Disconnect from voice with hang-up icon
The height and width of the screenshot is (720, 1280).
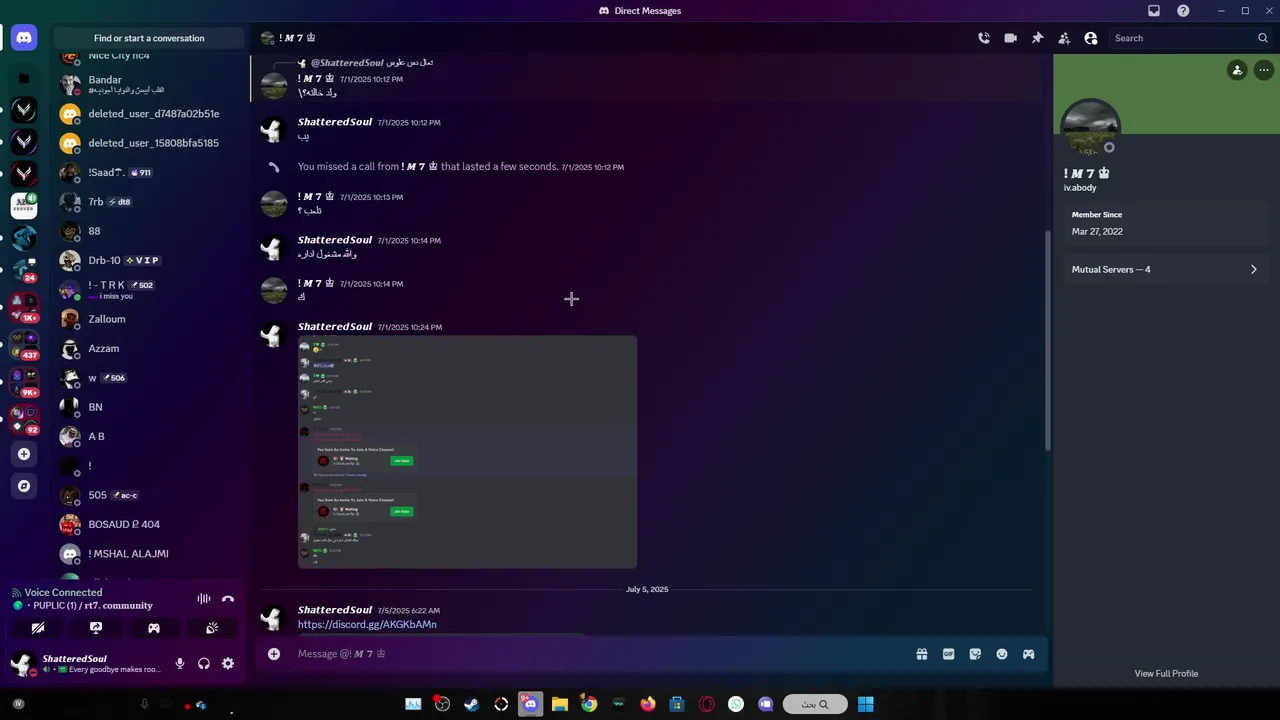(228, 599)
